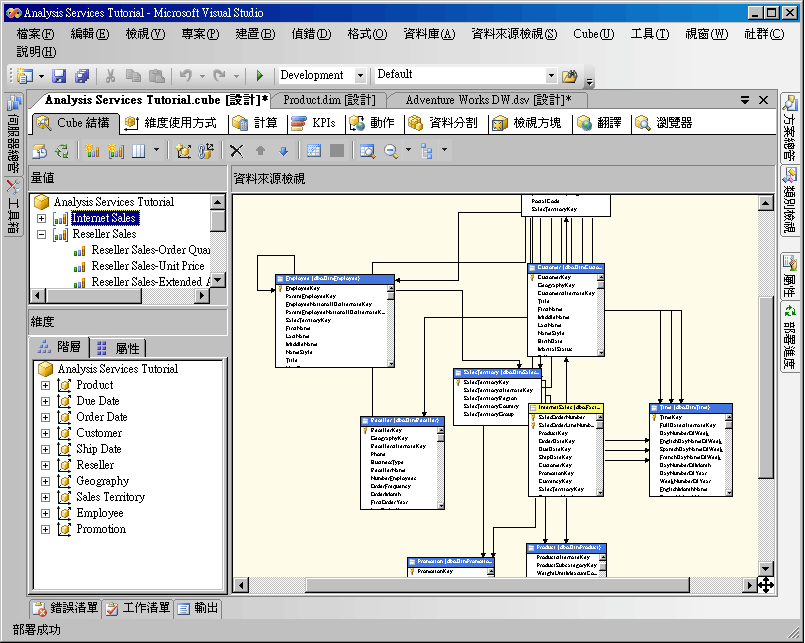The width and height of the screenshot is (805, 643).
Task: Click the New Measure icon
Action: 92,151
